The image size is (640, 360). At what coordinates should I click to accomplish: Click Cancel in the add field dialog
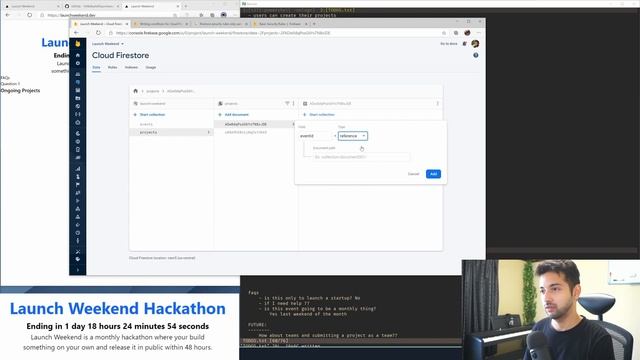pyautogui.click(x=413, y=174)
